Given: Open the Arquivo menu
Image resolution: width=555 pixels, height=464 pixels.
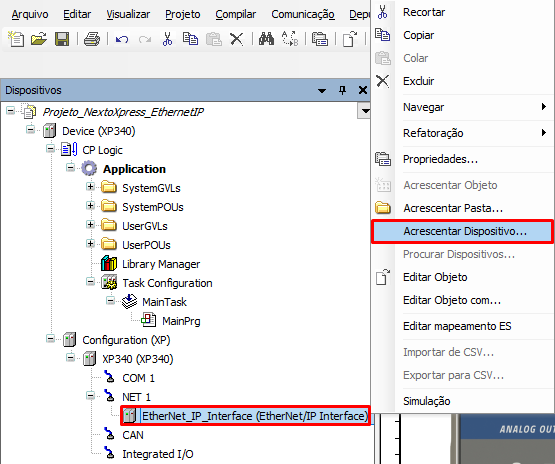Looking at the screenshot, I should tap(30, 15).
